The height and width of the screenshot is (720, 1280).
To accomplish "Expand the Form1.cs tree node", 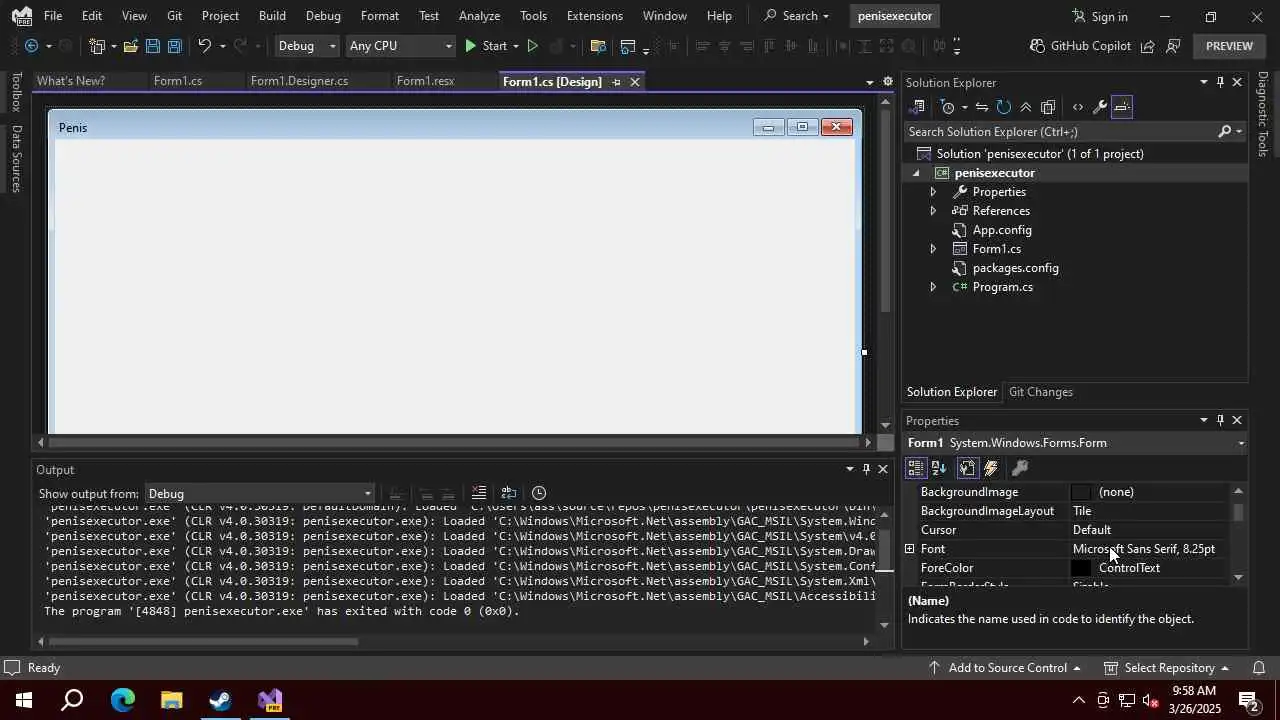I will [x=933, y=249].
